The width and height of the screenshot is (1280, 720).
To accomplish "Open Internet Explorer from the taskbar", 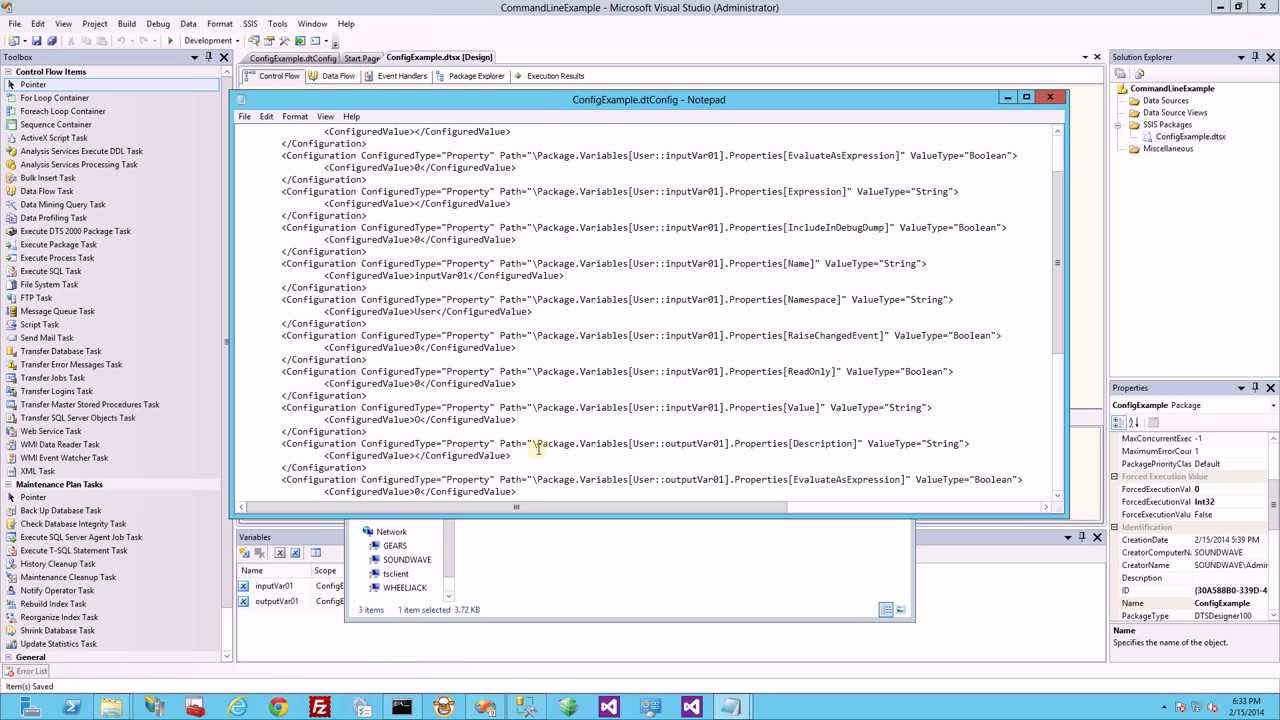I will 237,708.
